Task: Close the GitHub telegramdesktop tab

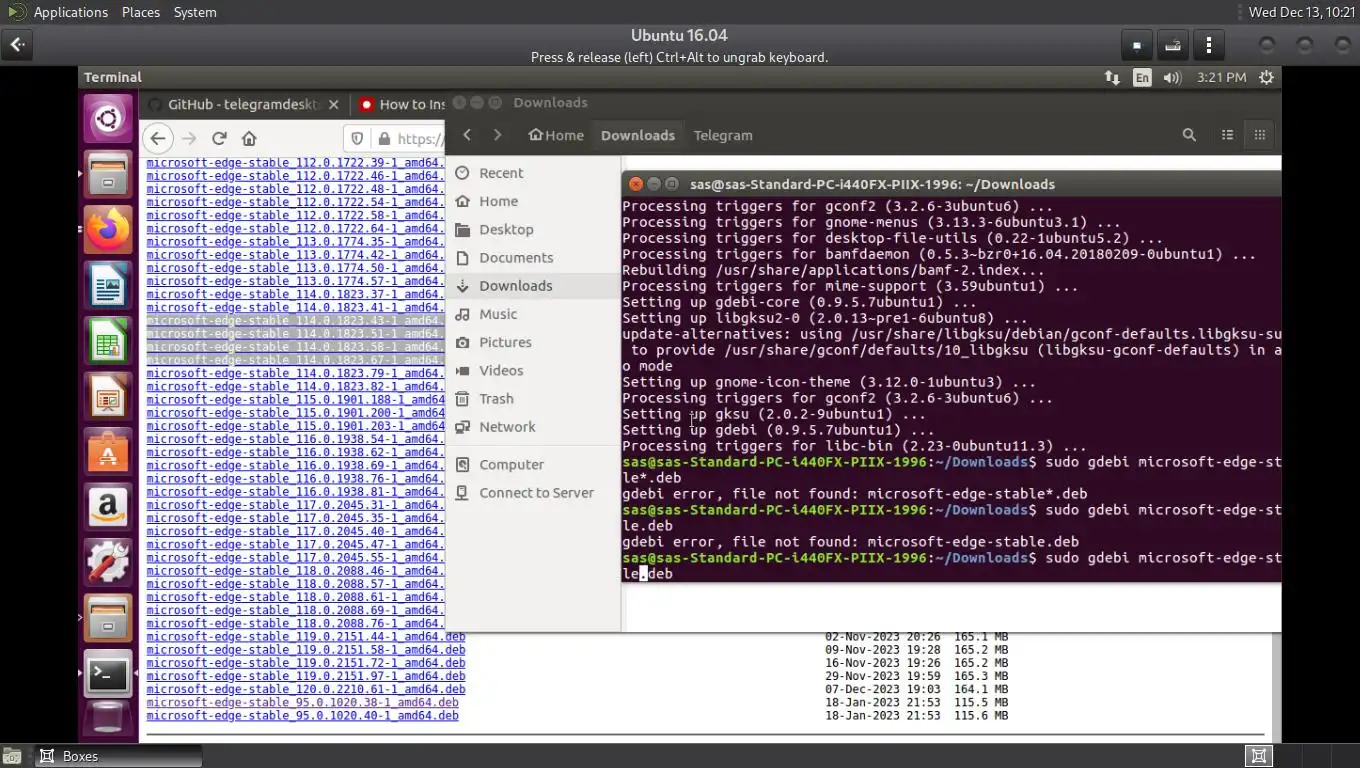Action: click(334, 104)
